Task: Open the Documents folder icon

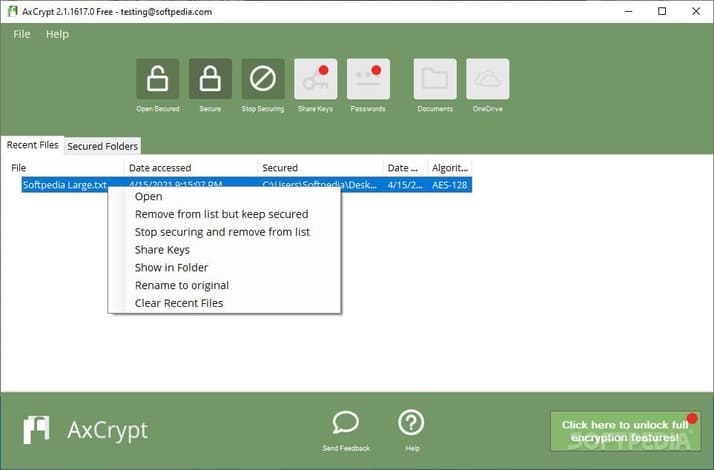Action: [435, 79]
